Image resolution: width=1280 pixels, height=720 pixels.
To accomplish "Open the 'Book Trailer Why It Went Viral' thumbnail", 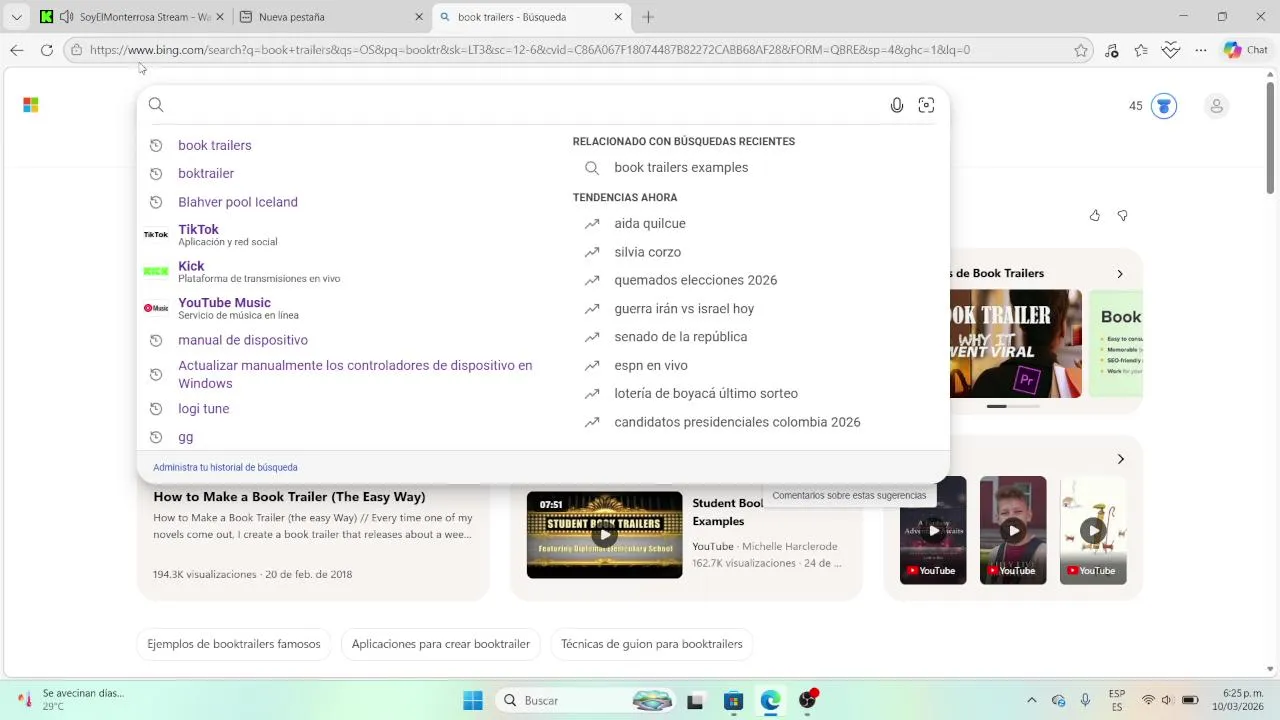I will [1016, 344].
